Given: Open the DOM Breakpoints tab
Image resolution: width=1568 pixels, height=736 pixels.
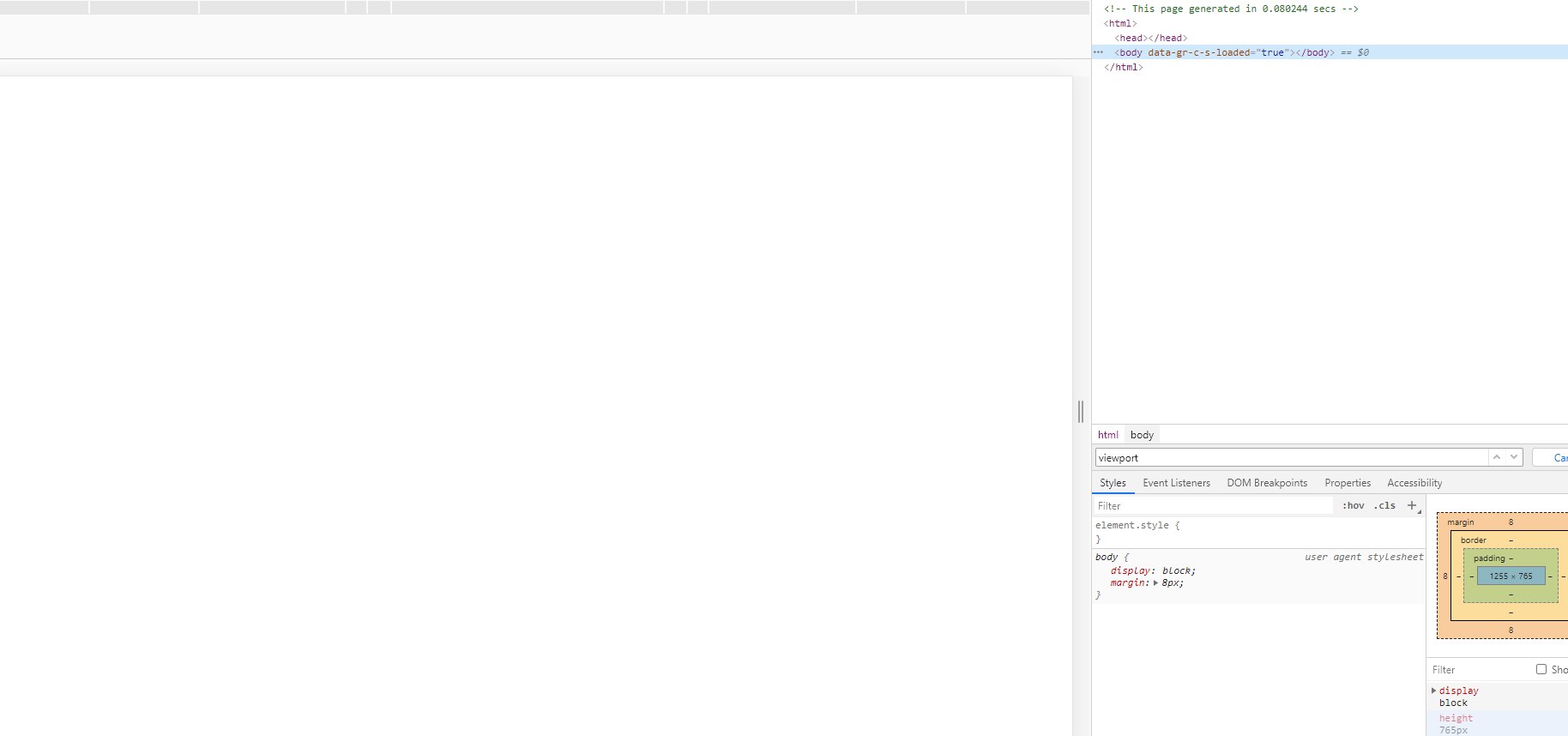Looking at the screenshot, I should click(1267, 483).
